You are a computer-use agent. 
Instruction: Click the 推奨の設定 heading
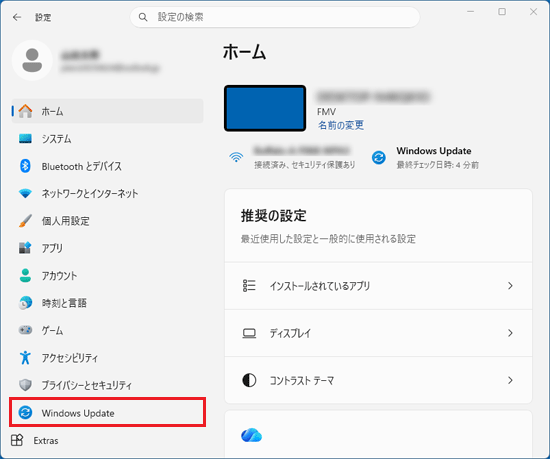(x=273, y=216)
